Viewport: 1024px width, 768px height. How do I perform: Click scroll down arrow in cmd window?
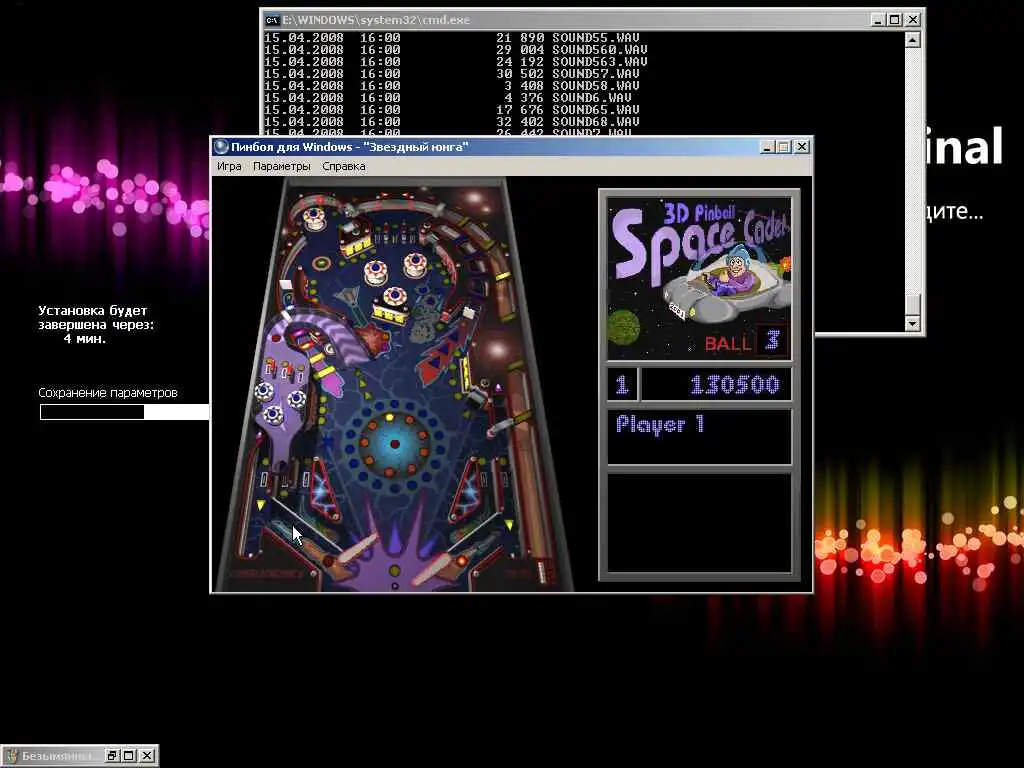coord(912,323)
